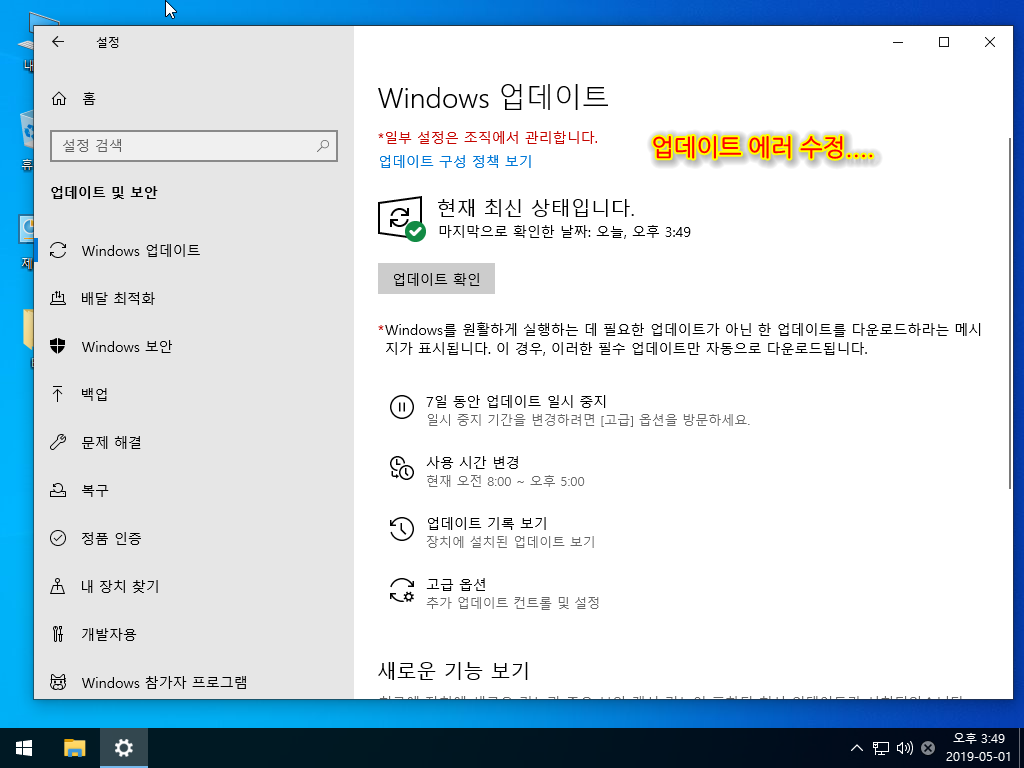Select 배달 최적화 in the sidebar

194,298
